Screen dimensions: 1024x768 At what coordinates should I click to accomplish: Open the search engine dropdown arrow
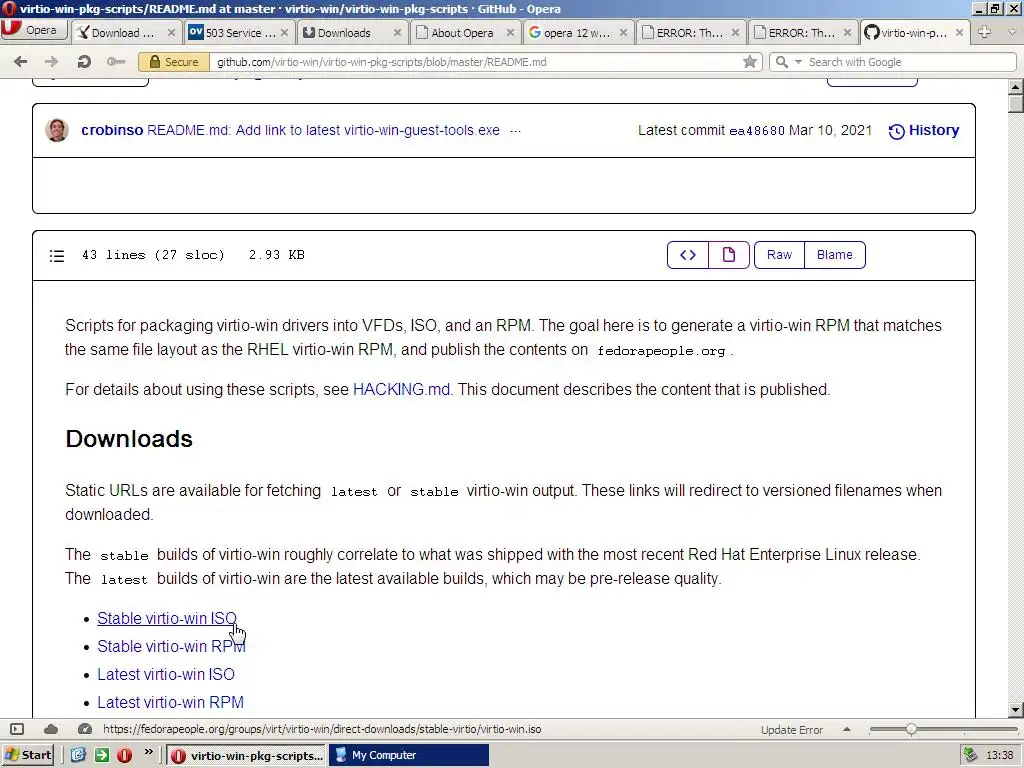click(x=798, y=62)
